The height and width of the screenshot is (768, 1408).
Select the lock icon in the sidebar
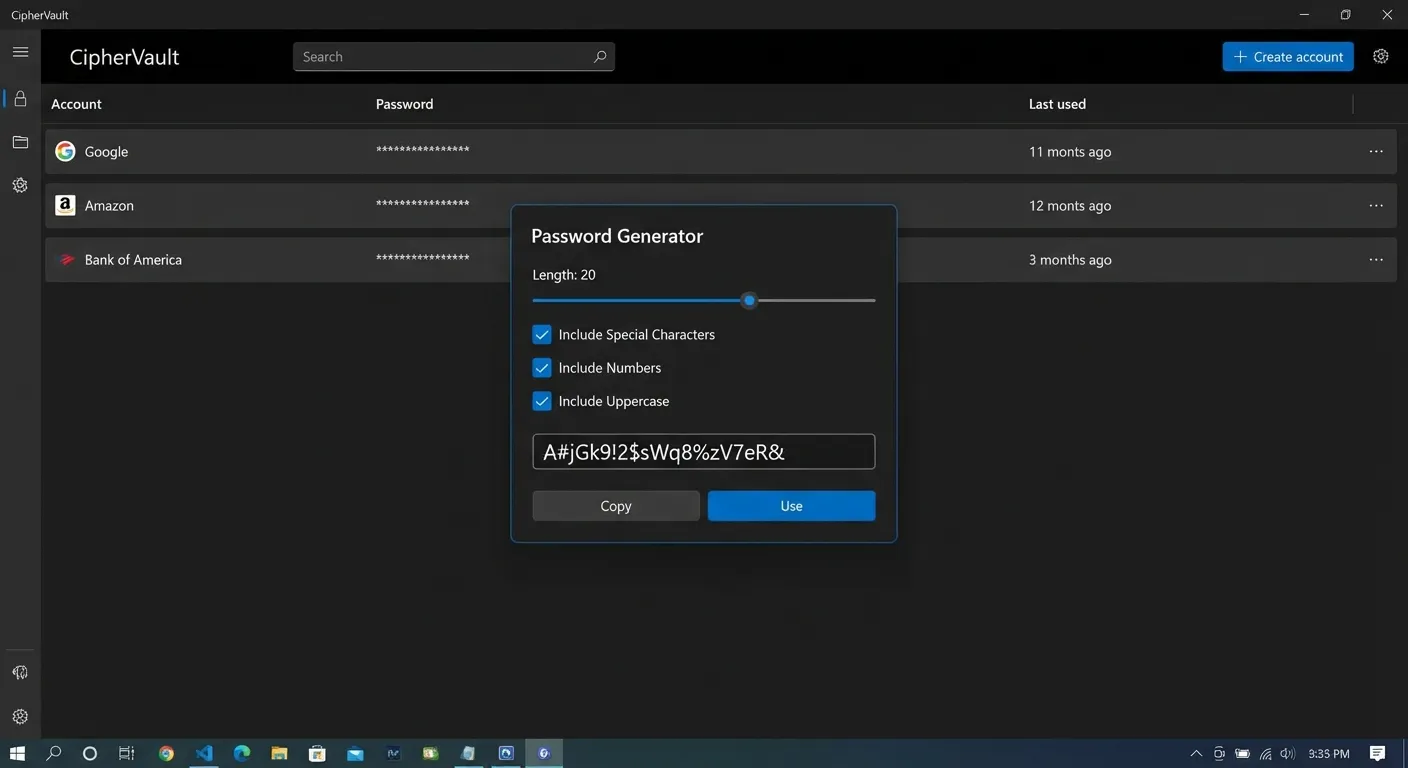coord(20,97)
